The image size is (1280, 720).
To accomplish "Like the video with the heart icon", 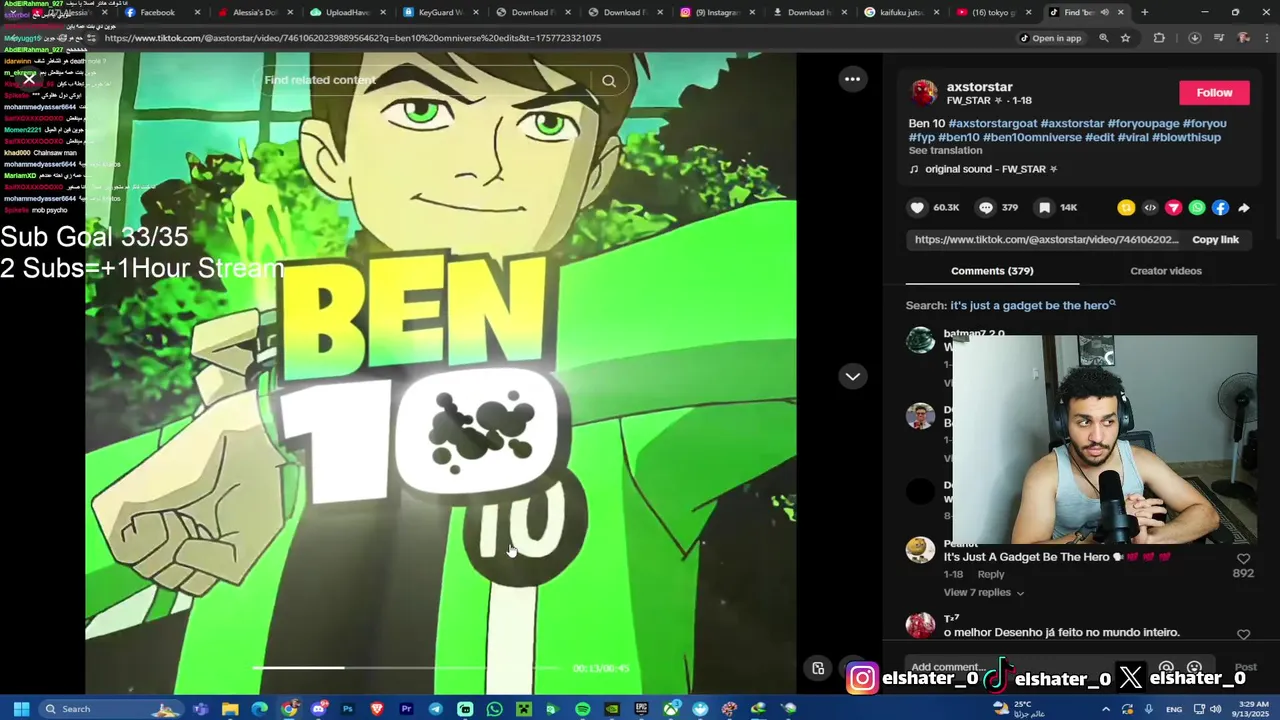I will click(917, 208).
